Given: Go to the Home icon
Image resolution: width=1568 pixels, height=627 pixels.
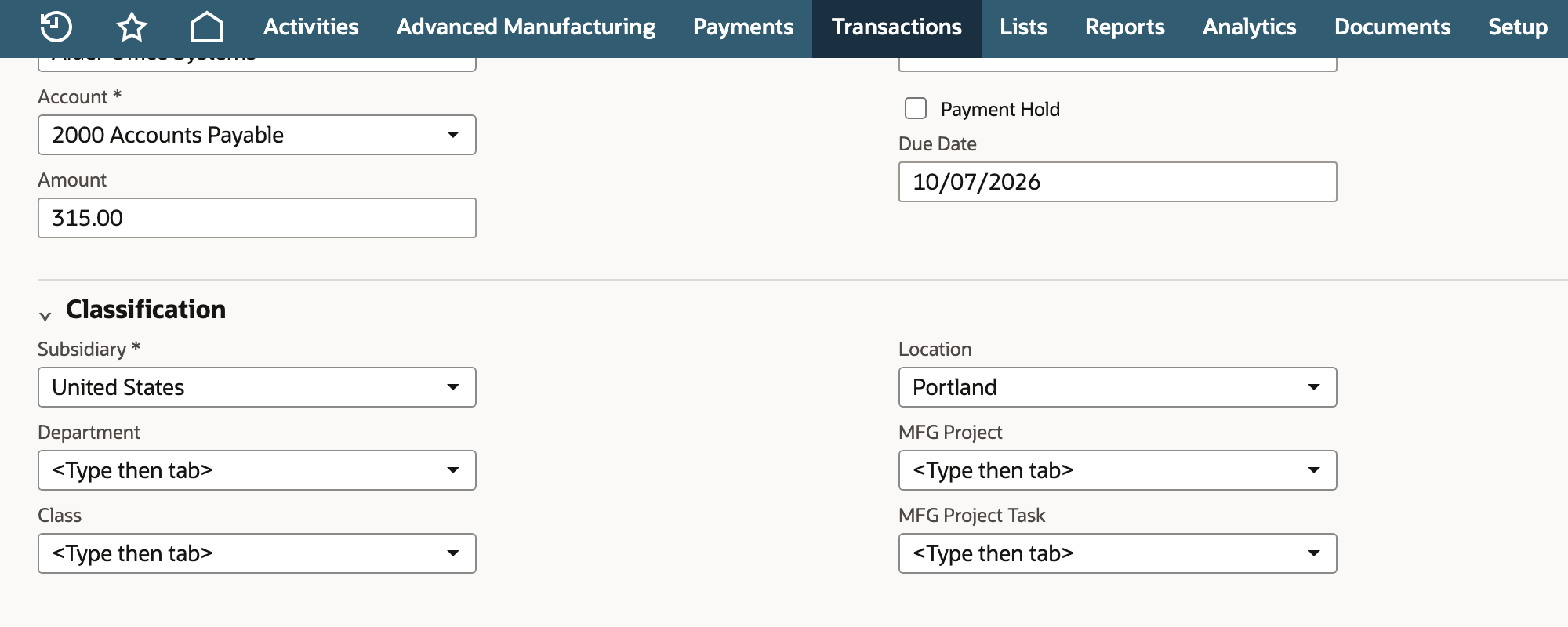Looking at the screenshot, I should 207,27.
